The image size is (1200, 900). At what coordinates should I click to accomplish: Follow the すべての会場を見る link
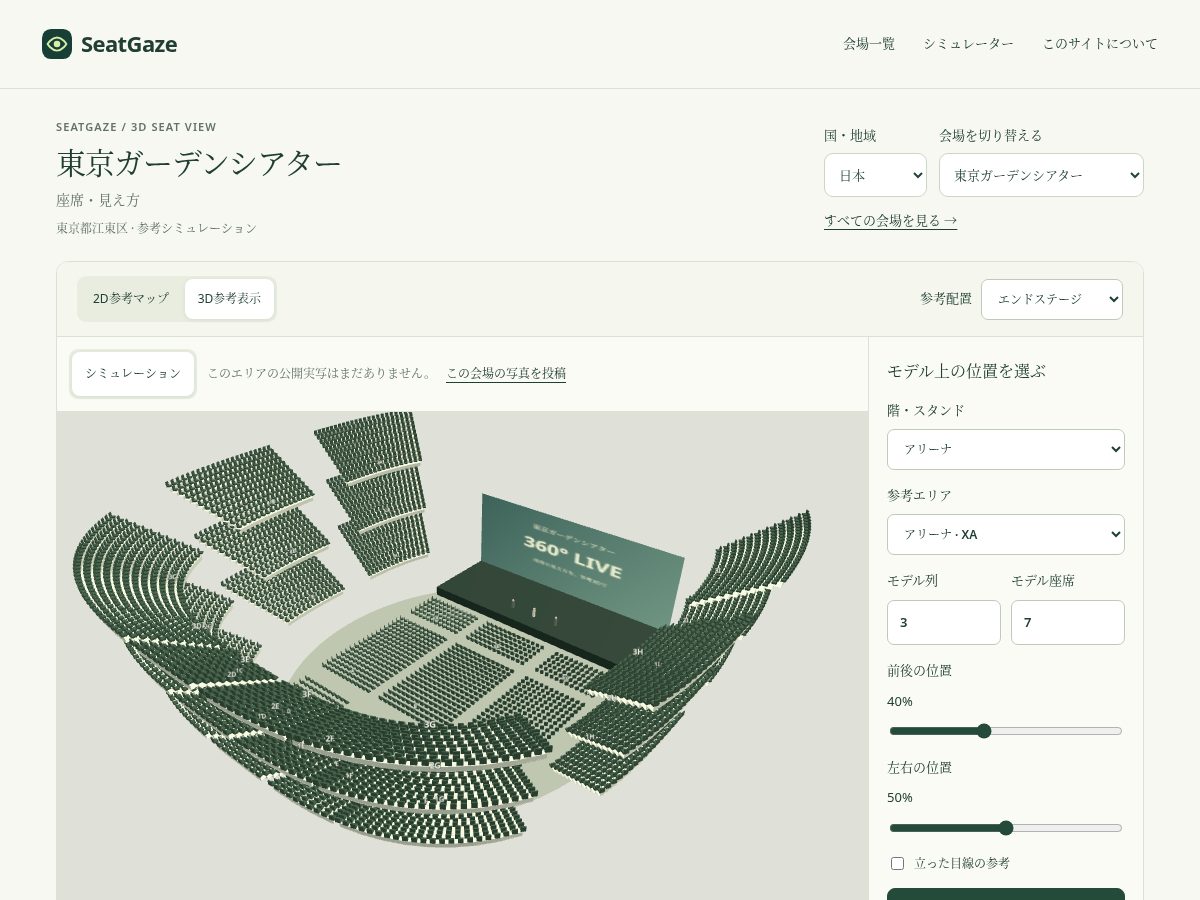pyautogui.click(x=890, y=220)
